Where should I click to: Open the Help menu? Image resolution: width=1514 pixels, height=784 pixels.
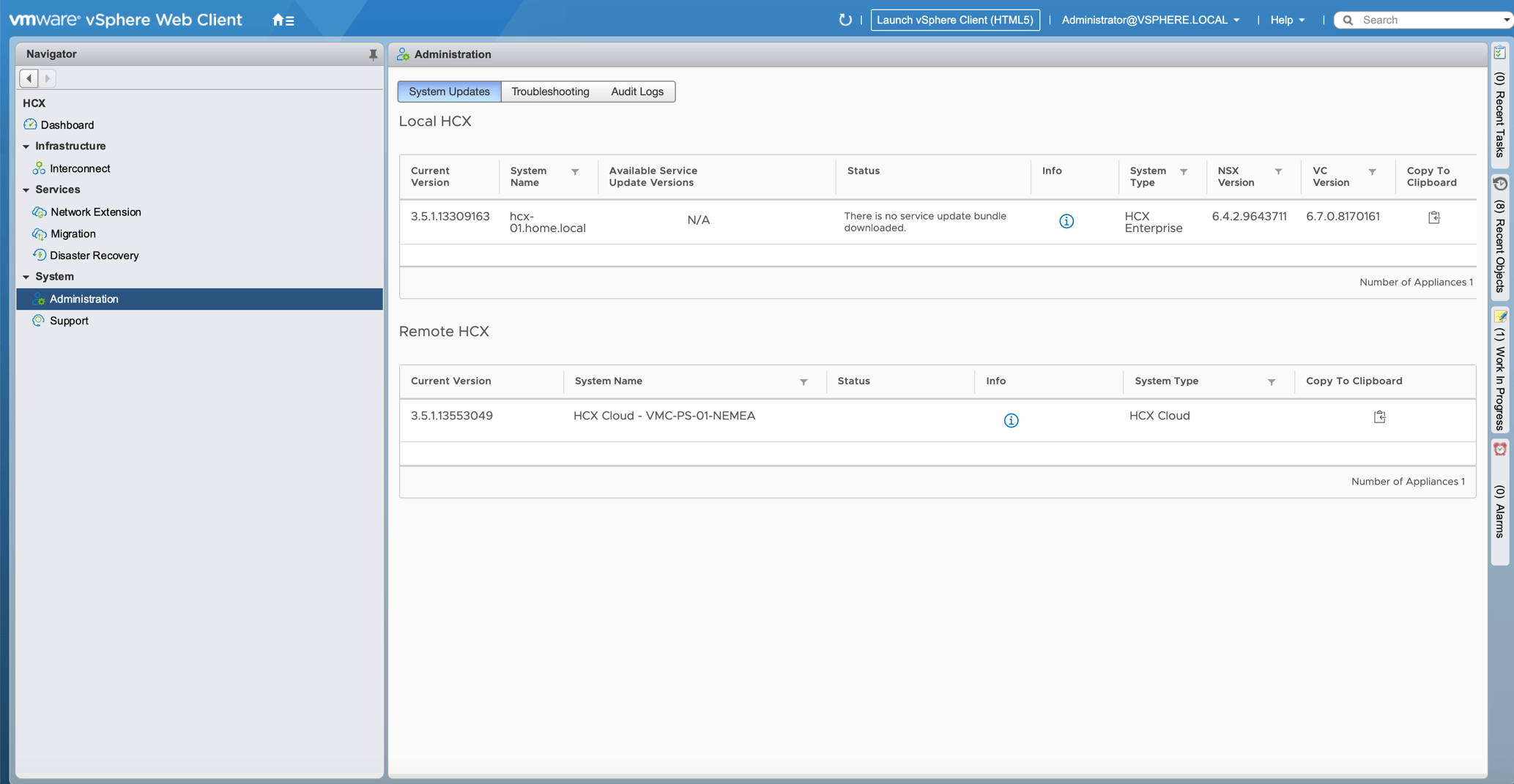1287,20
